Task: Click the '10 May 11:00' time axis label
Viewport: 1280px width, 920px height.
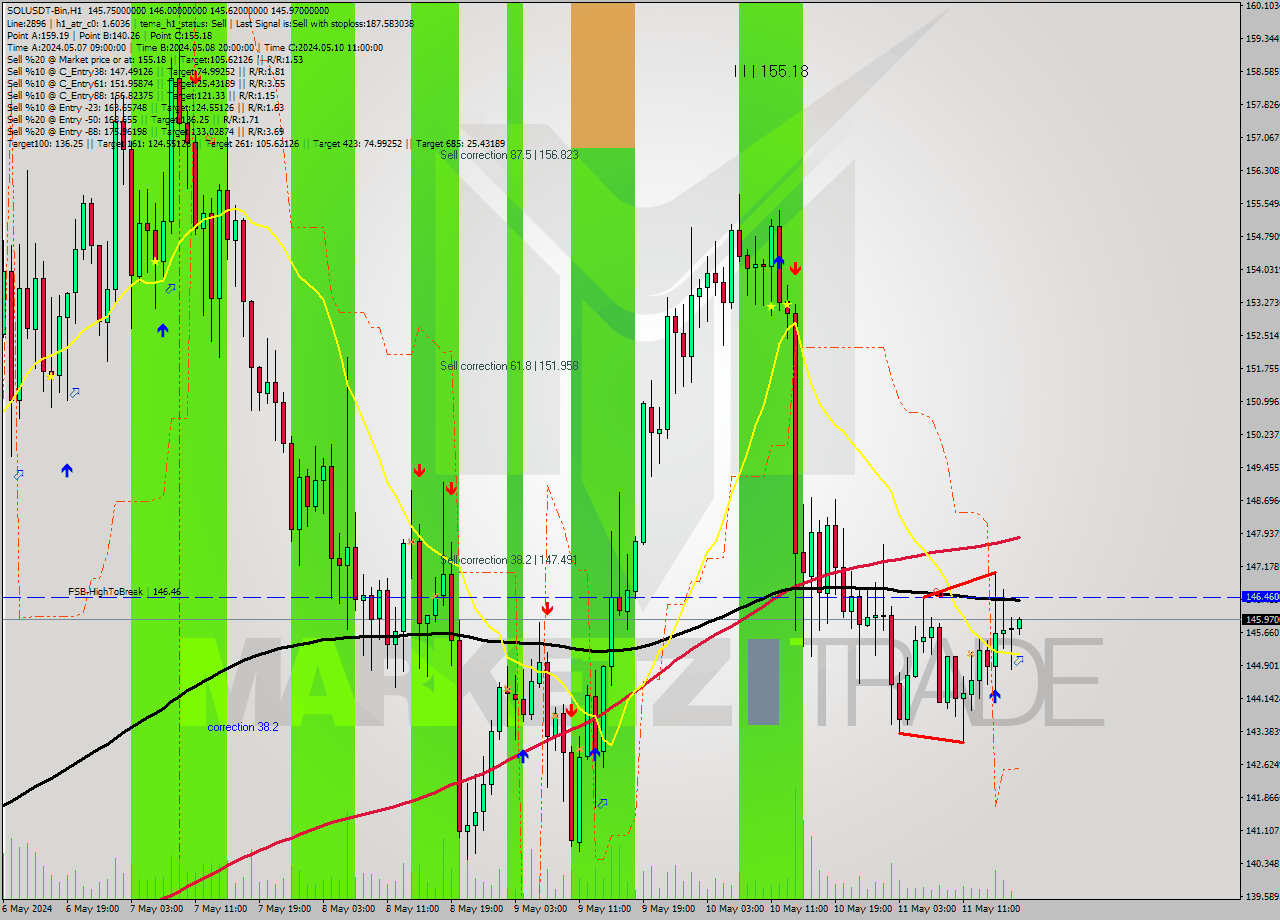Action: click(797, 909)
